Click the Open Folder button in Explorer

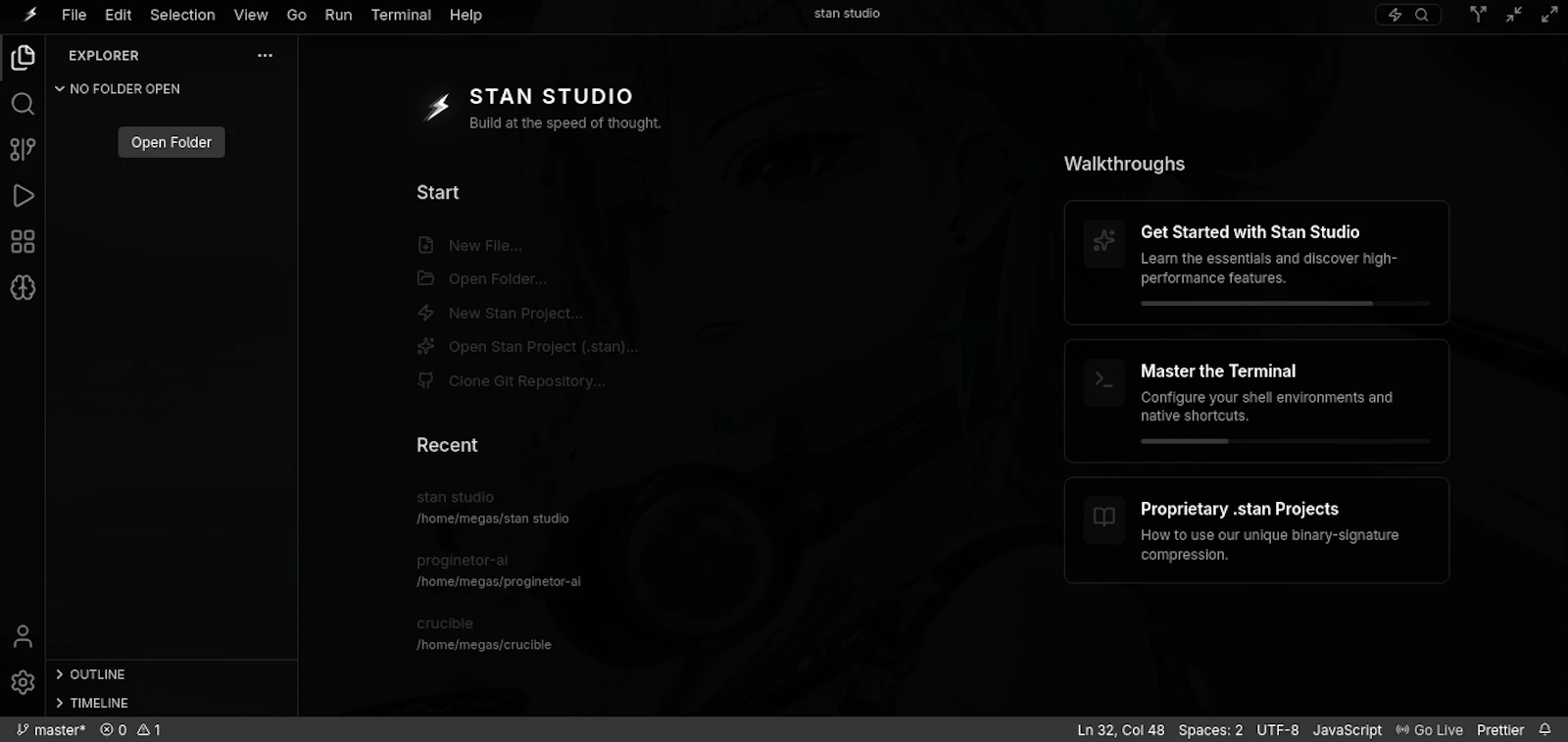click(171, 142)
